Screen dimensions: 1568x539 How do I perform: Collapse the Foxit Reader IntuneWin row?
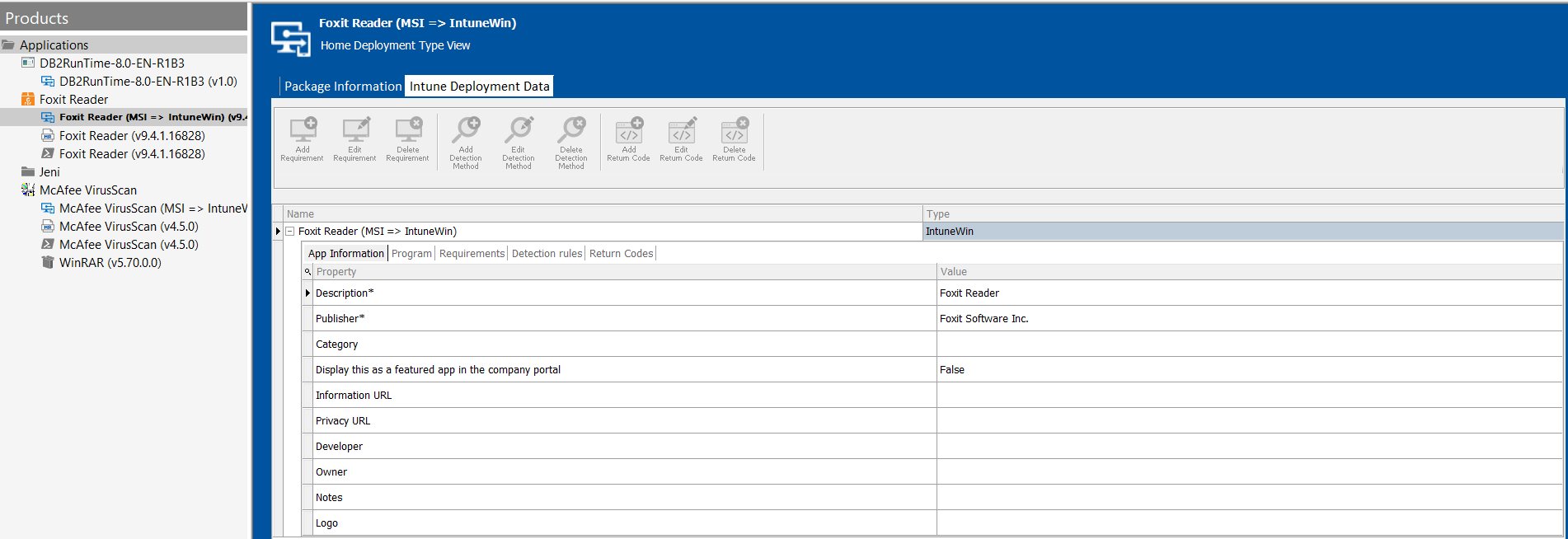290,232
